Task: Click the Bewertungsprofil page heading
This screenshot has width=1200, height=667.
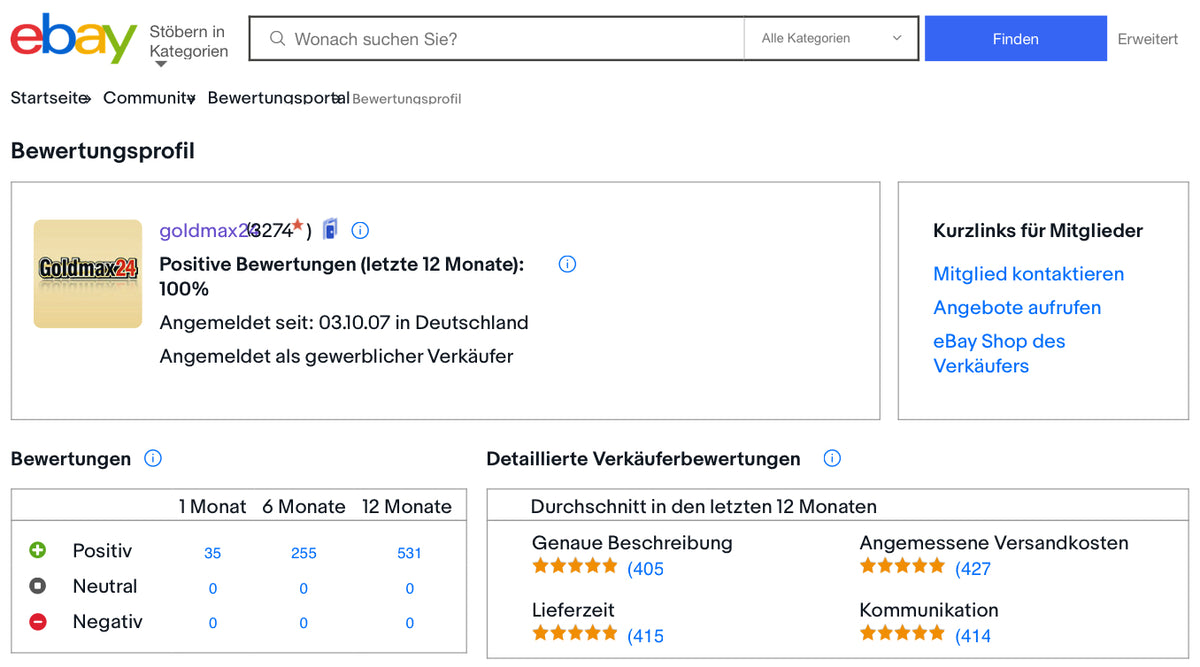Action: (x=103, y=151)
